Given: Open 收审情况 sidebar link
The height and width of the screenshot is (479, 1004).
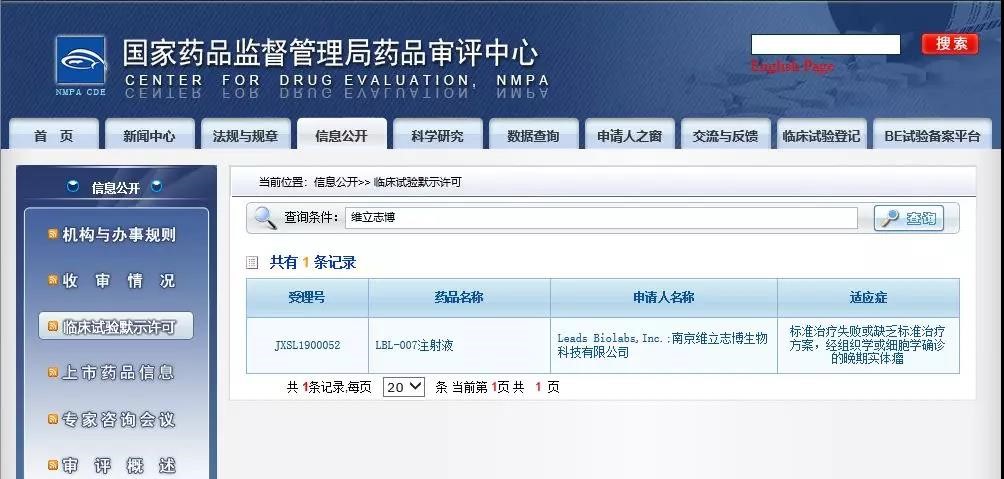Looking at the screenshot, I should (x=118, y=280).
